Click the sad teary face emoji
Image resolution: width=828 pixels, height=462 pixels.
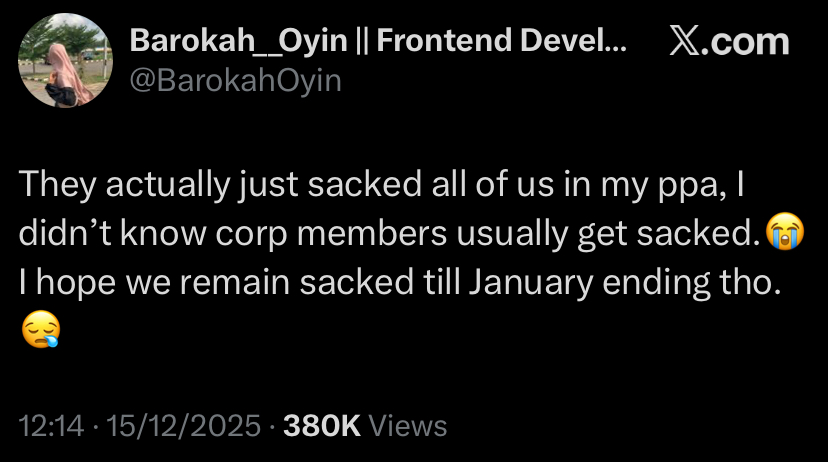tap(39, 328)
